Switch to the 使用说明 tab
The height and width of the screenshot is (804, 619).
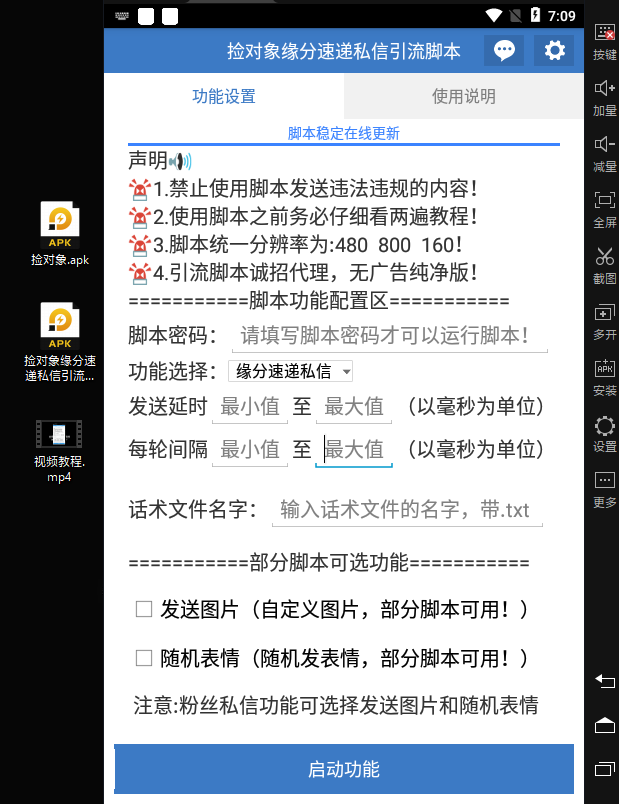[x=463, y=97]
